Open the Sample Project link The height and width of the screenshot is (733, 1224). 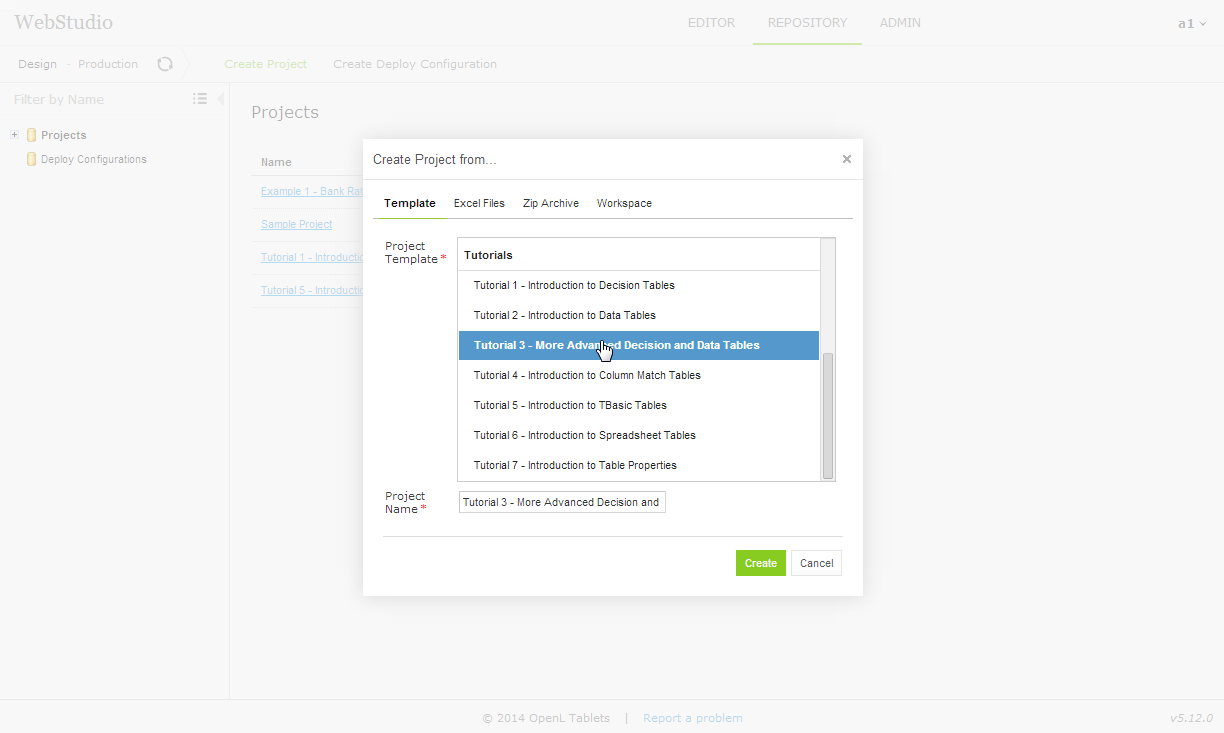click(296, 224)
